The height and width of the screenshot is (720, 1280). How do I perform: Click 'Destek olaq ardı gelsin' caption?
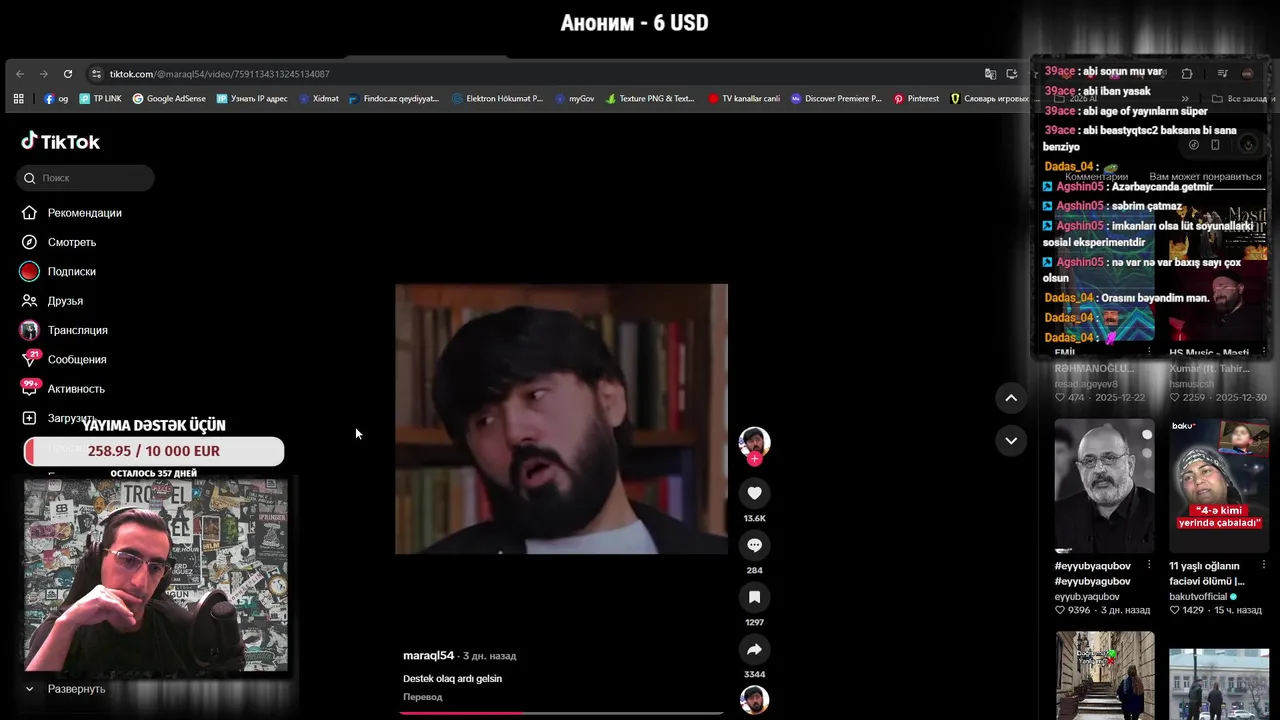click(452, 679)
